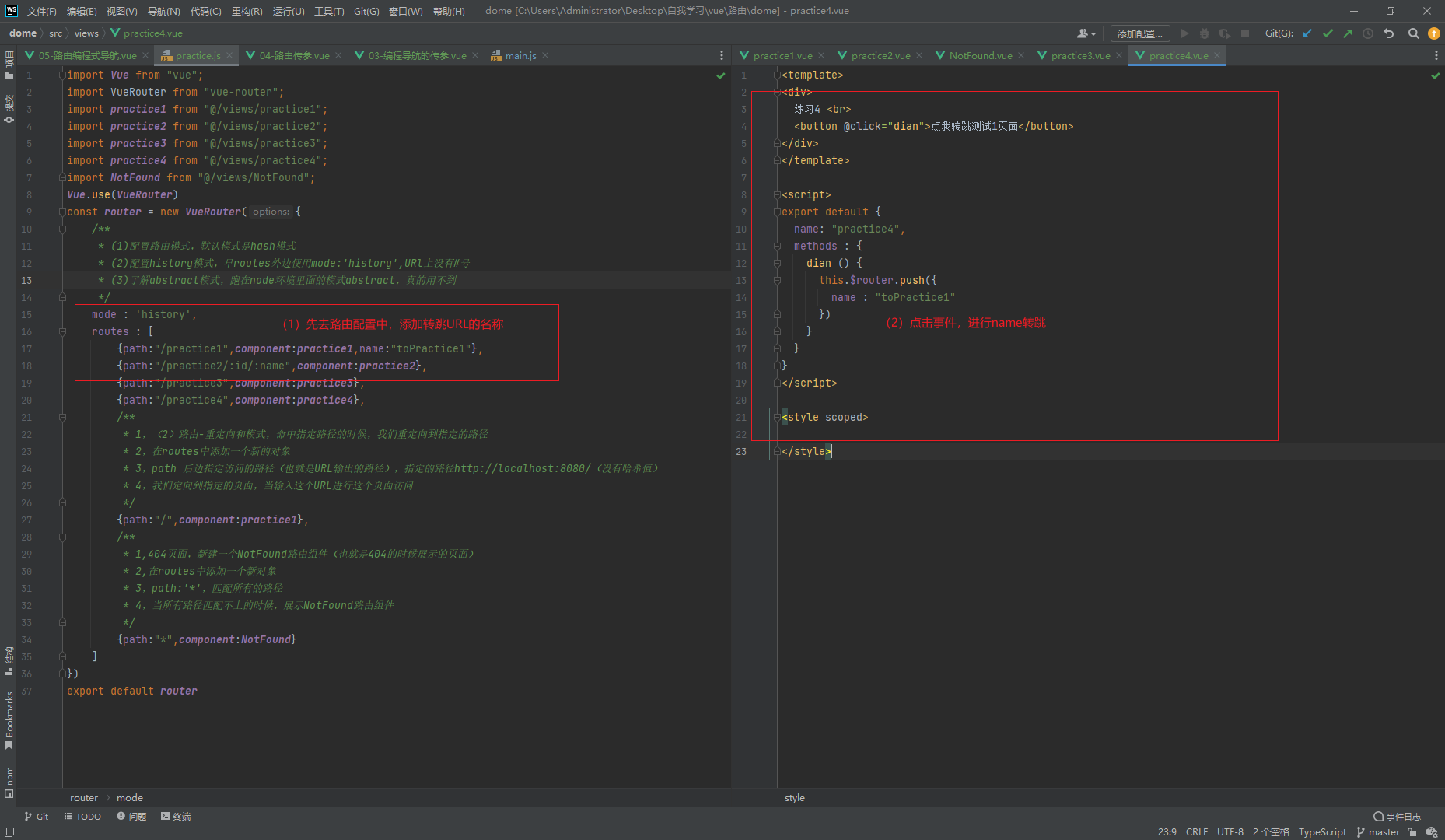Open the Event Log panel
The width and height of the screenshot is (1445, 840).
(1398, 816)
